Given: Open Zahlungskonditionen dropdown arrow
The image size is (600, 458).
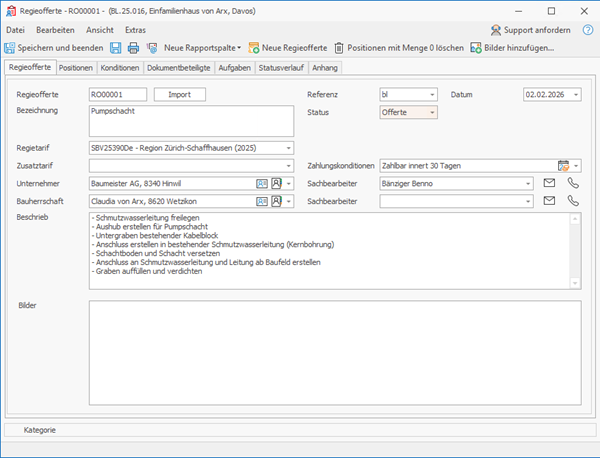Looking at the screenshot, I should [576, 166].
